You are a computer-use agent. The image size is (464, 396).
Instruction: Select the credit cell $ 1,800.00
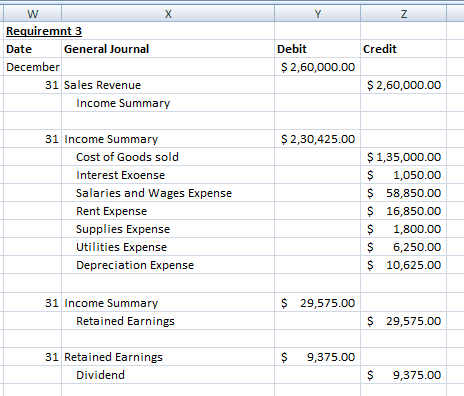[x=404, y=229]
